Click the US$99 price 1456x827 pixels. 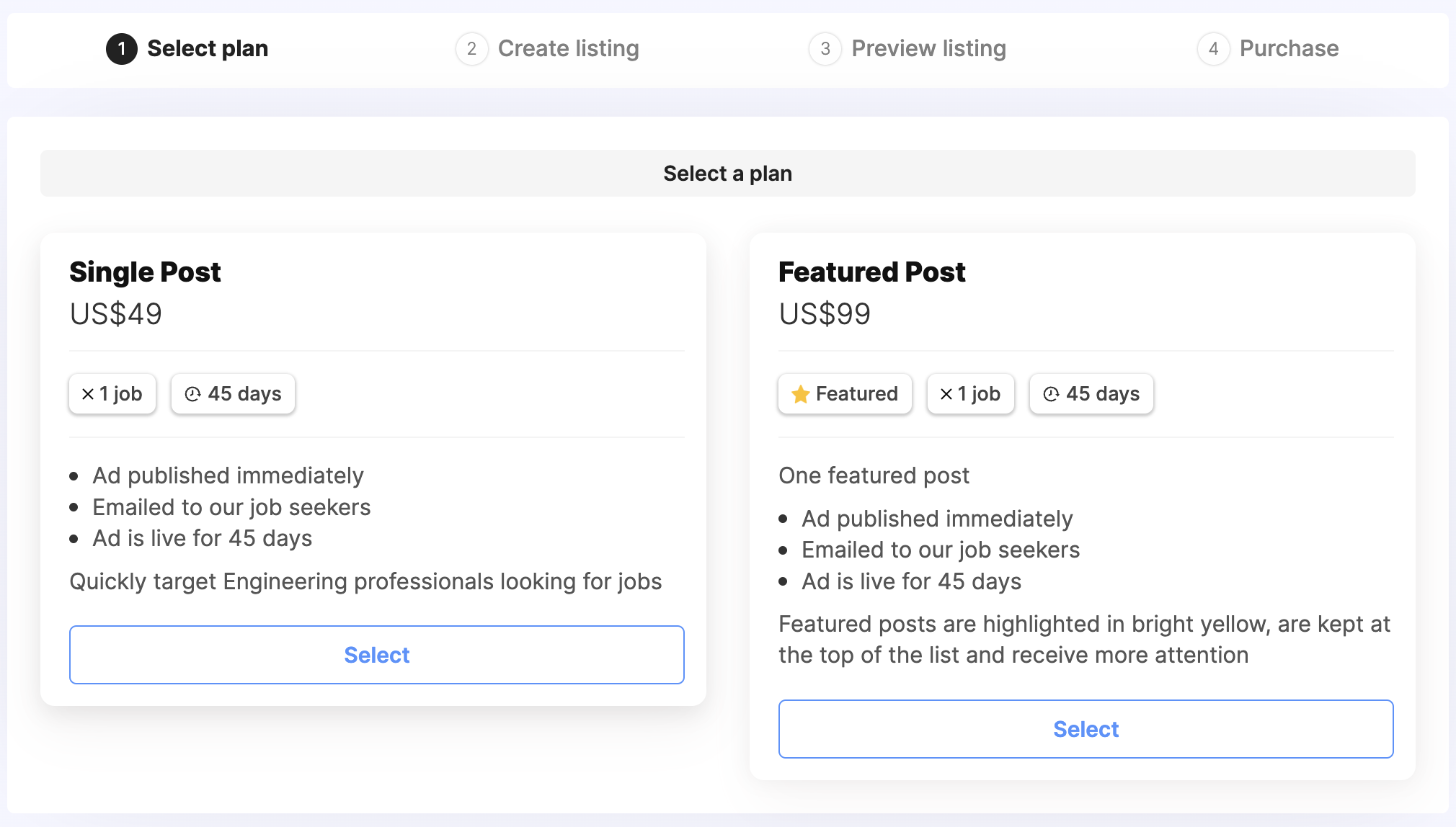tap(825, 314)
